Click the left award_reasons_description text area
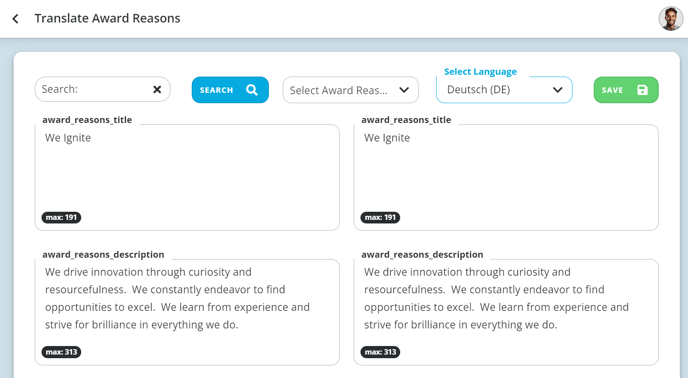Viewport: 688px width, 378px height. click(187, 312)
